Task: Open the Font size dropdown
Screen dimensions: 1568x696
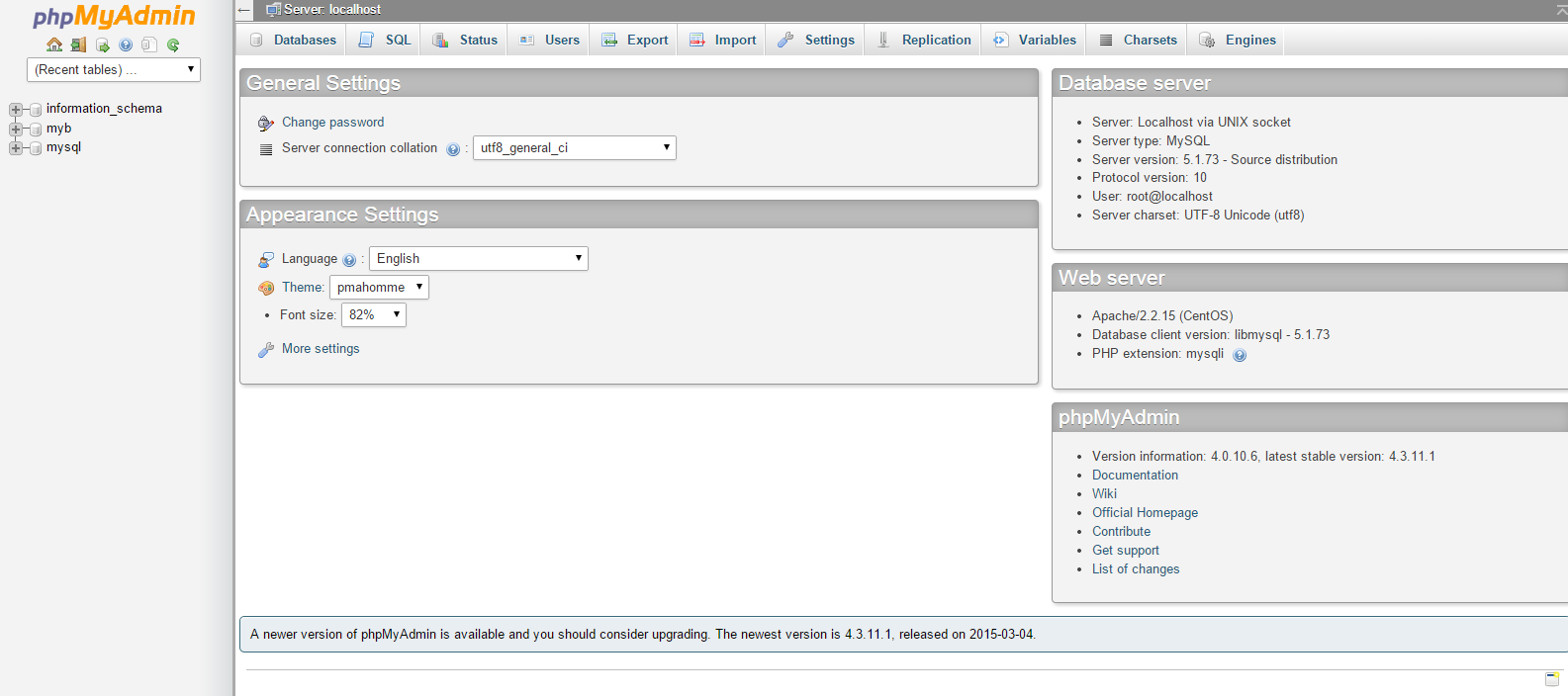Action: 373,315
